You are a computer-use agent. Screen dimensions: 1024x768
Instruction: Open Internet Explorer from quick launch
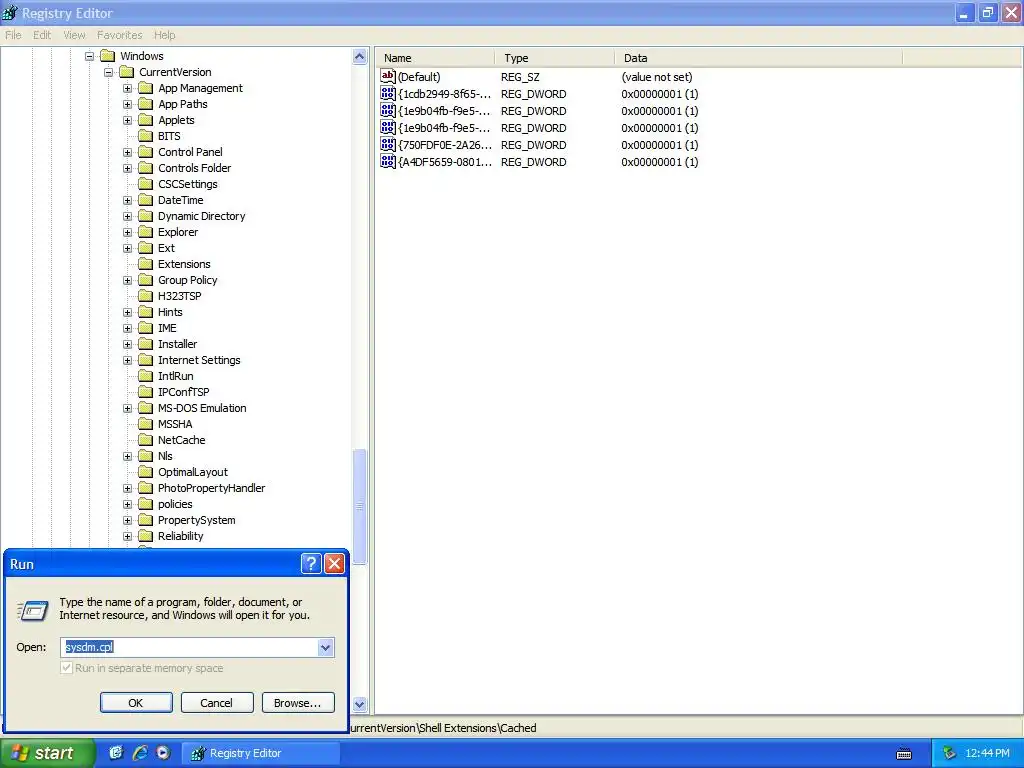tap(140, 752)
